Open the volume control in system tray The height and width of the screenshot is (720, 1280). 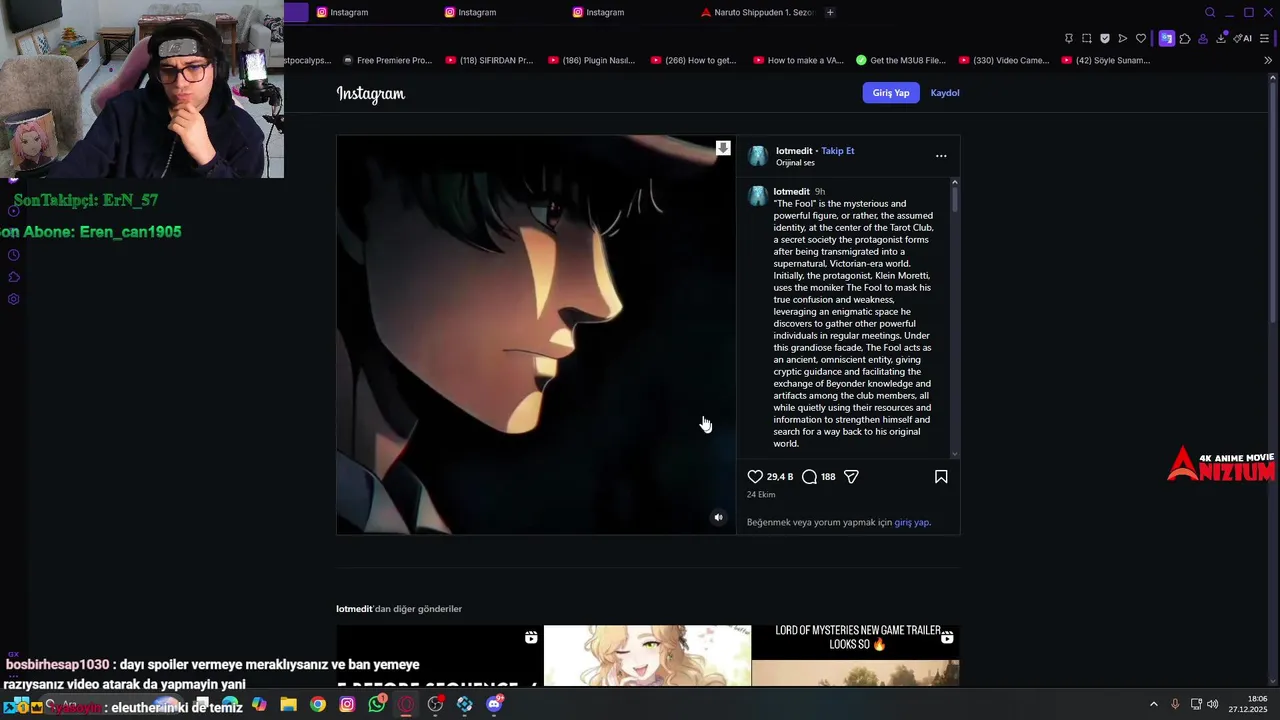[1213, 704]
